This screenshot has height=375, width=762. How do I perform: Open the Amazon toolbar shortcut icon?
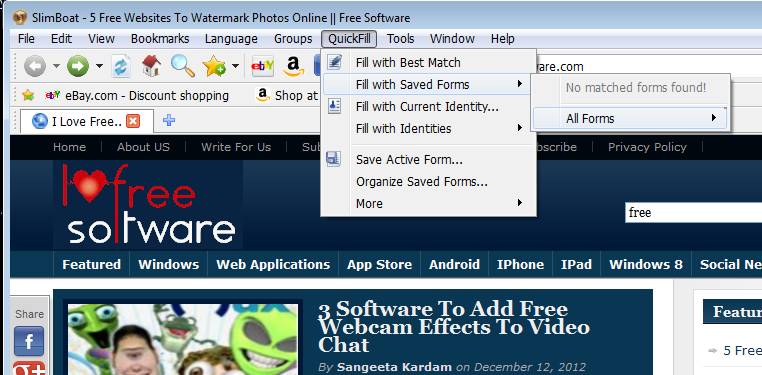tap(293, 66)
